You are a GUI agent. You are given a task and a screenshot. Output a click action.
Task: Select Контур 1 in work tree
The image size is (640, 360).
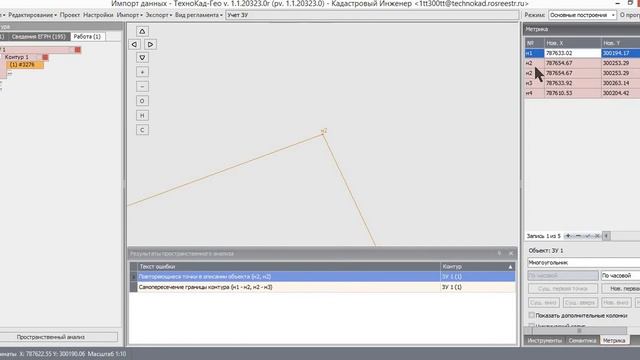(x=17, y=57)
